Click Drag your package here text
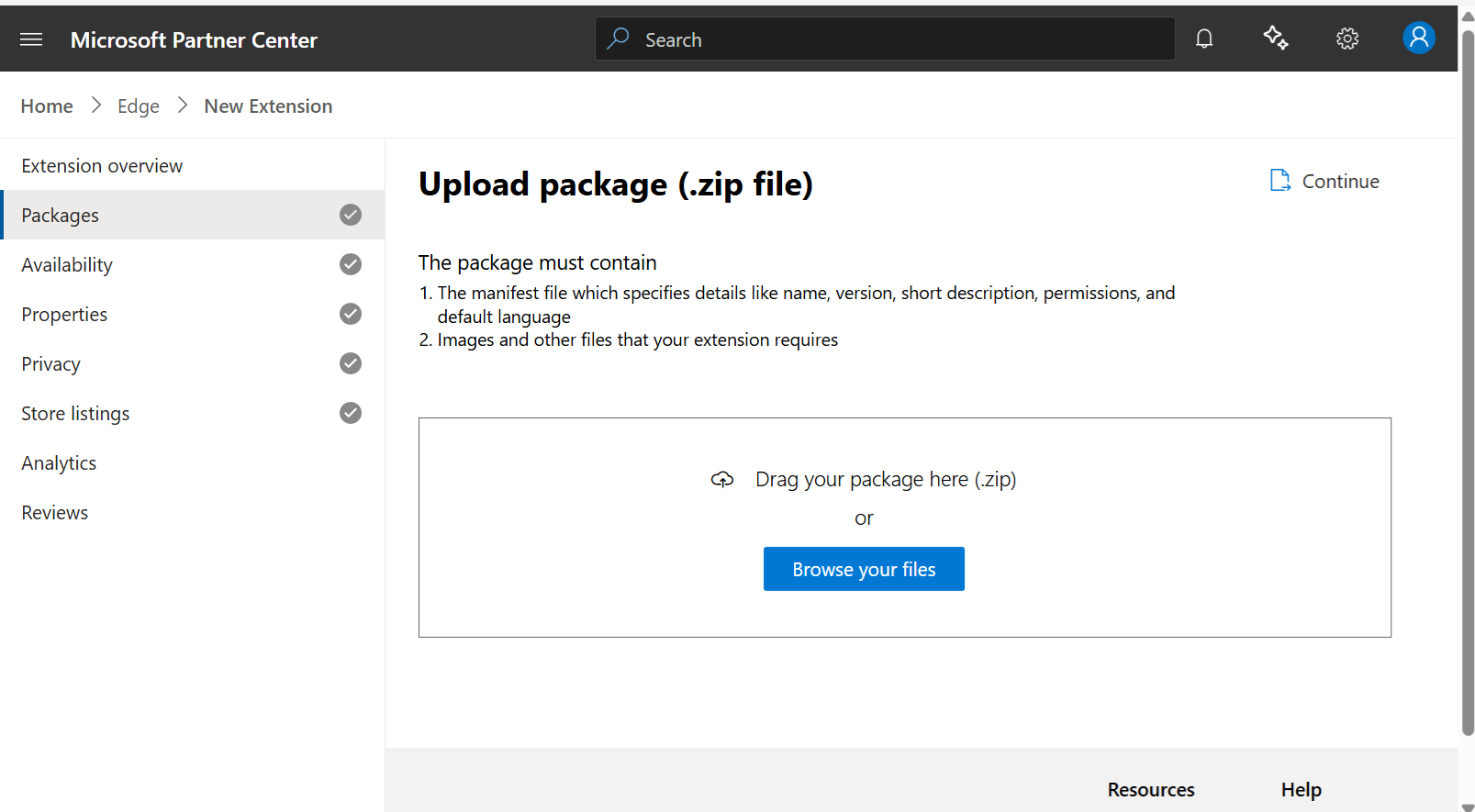Viewport: 1475px width, 812px height. click(x=886, y=479)
